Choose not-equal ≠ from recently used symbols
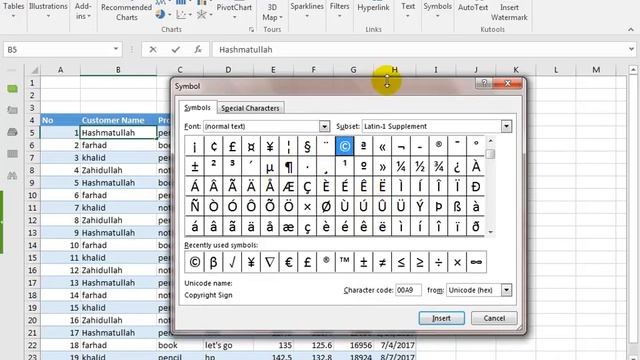Image resolution: width=640 pixels, height=360 pixels. (382, 262)
